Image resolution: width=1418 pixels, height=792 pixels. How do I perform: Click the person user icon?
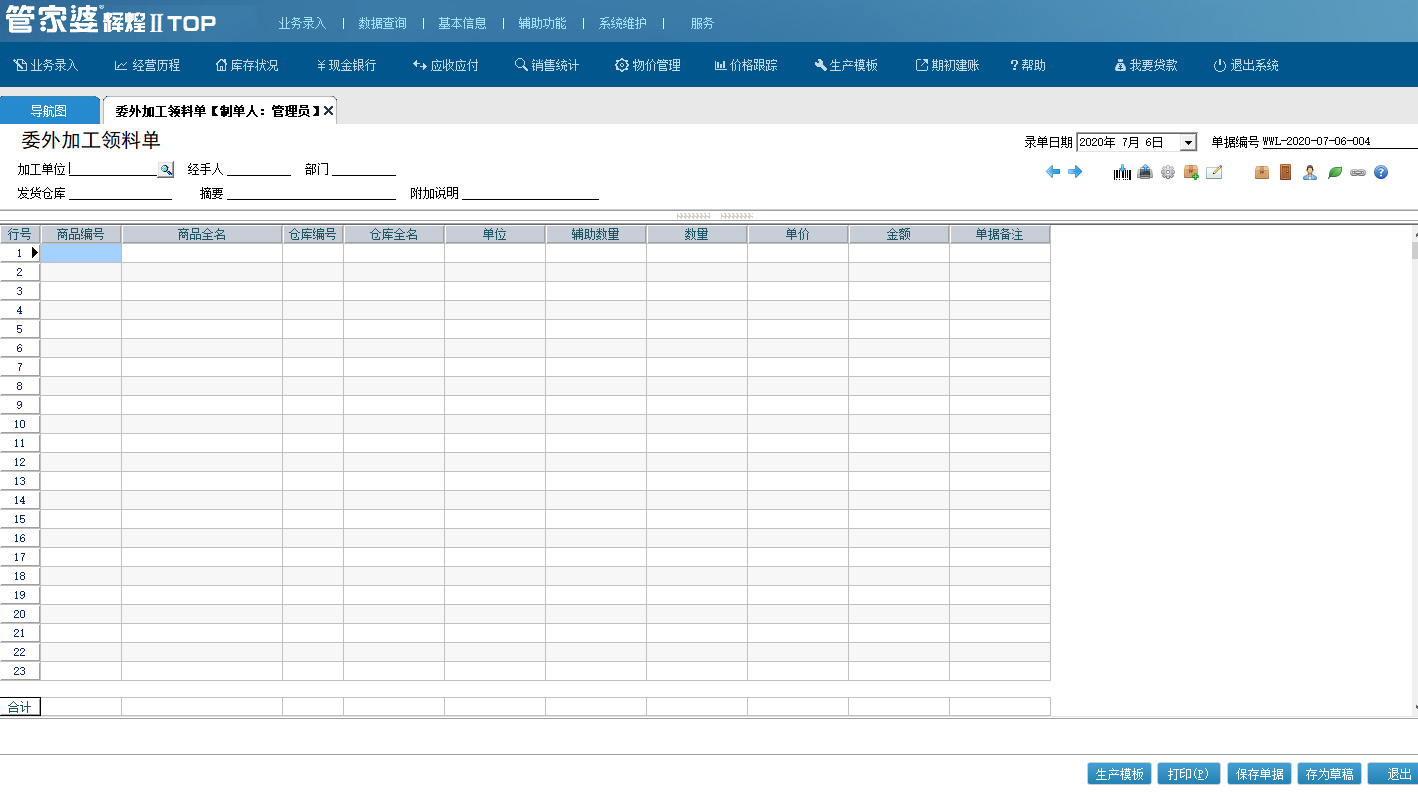(1310, 172)
